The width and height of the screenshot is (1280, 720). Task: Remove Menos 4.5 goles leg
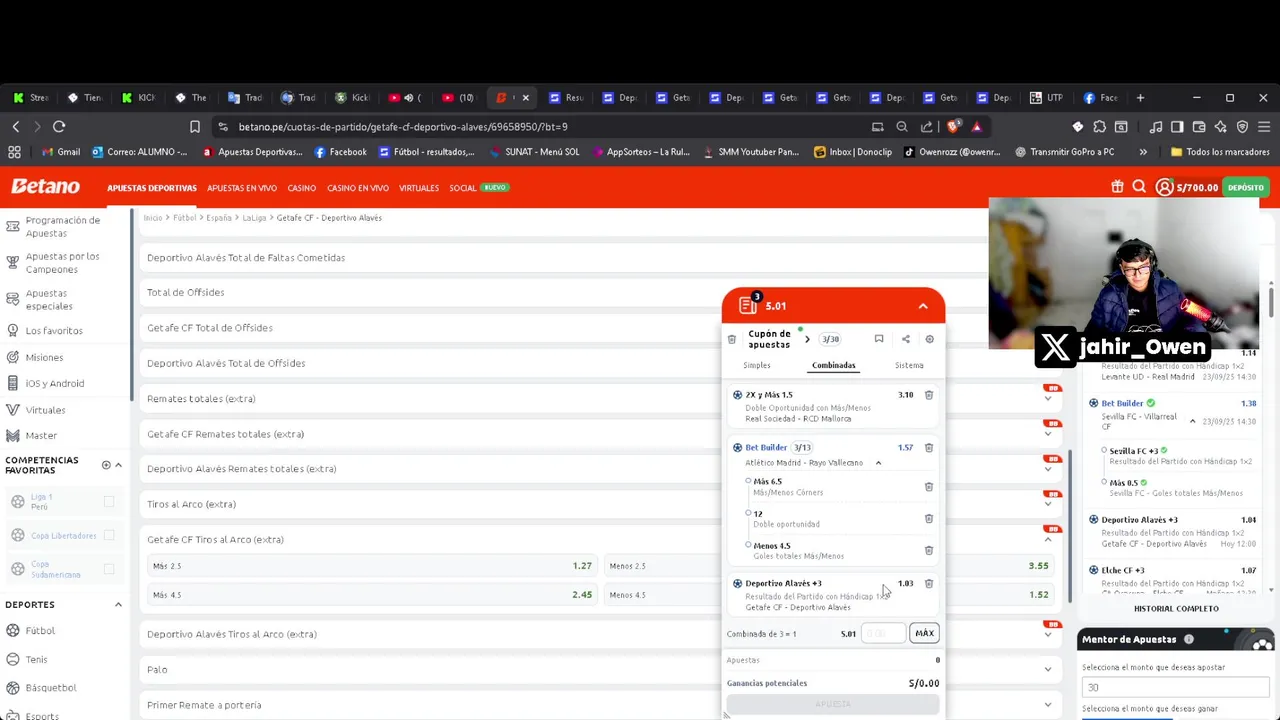click(x=929, y=551)
